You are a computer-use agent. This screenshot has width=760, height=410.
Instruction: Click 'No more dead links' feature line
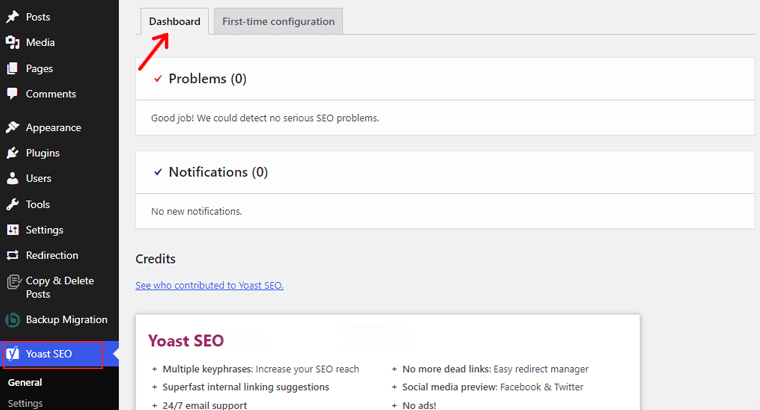(x=495, y=369)
